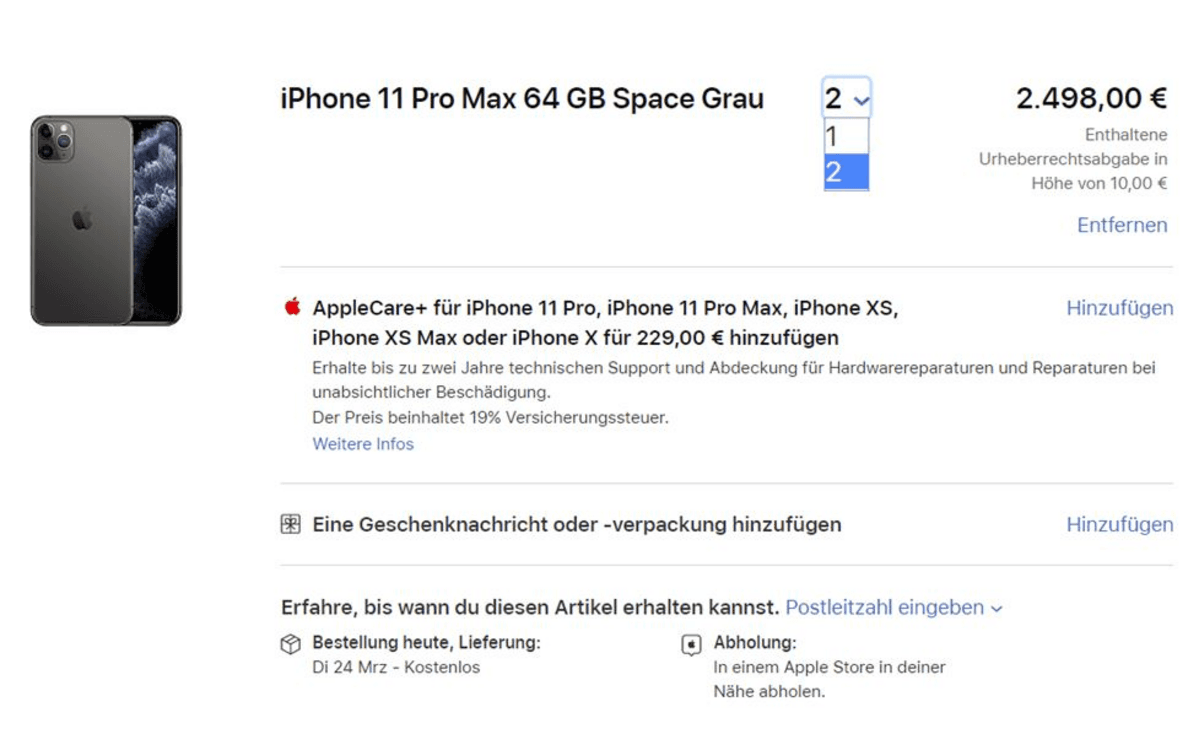Click the red Apple logo beside AppleCare+
The width and height of the screenshot is (1199, 734).
292,307
